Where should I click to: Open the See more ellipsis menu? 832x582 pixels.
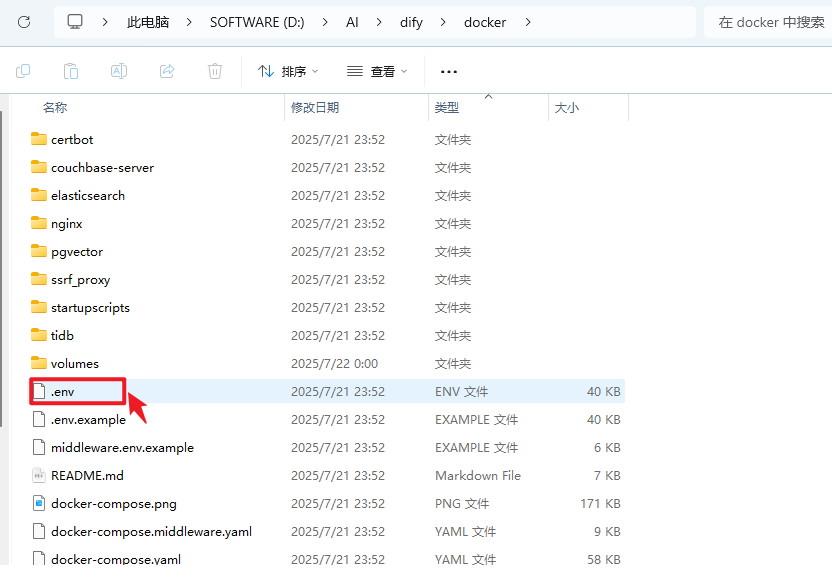tap(448, 71)
